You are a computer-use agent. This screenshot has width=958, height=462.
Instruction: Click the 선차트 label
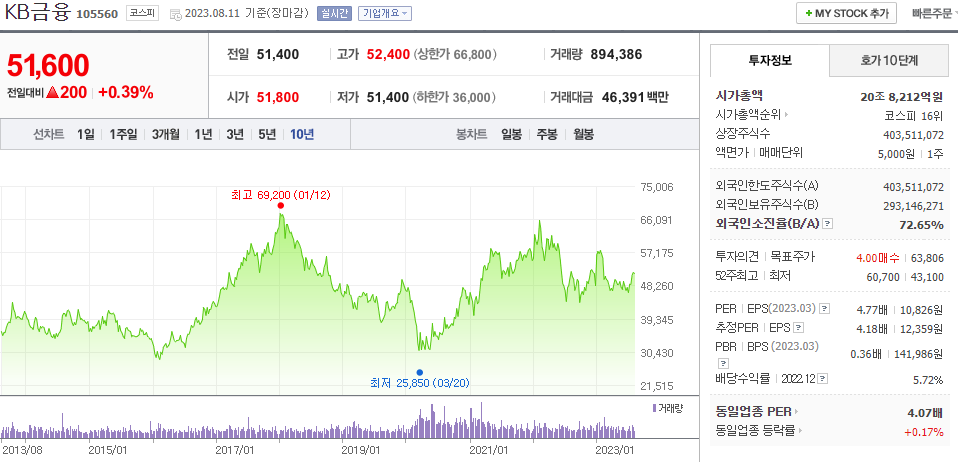click(48, 134)
